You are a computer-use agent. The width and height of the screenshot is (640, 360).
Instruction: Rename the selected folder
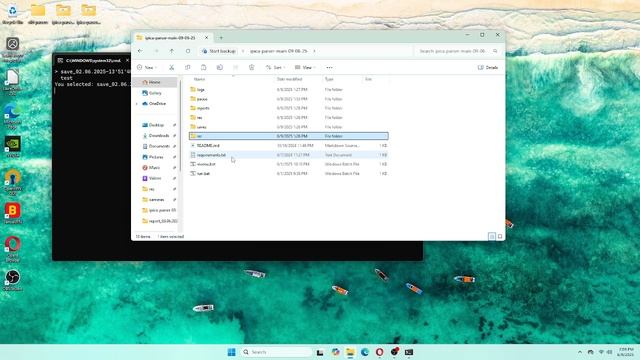click(220, 67)
